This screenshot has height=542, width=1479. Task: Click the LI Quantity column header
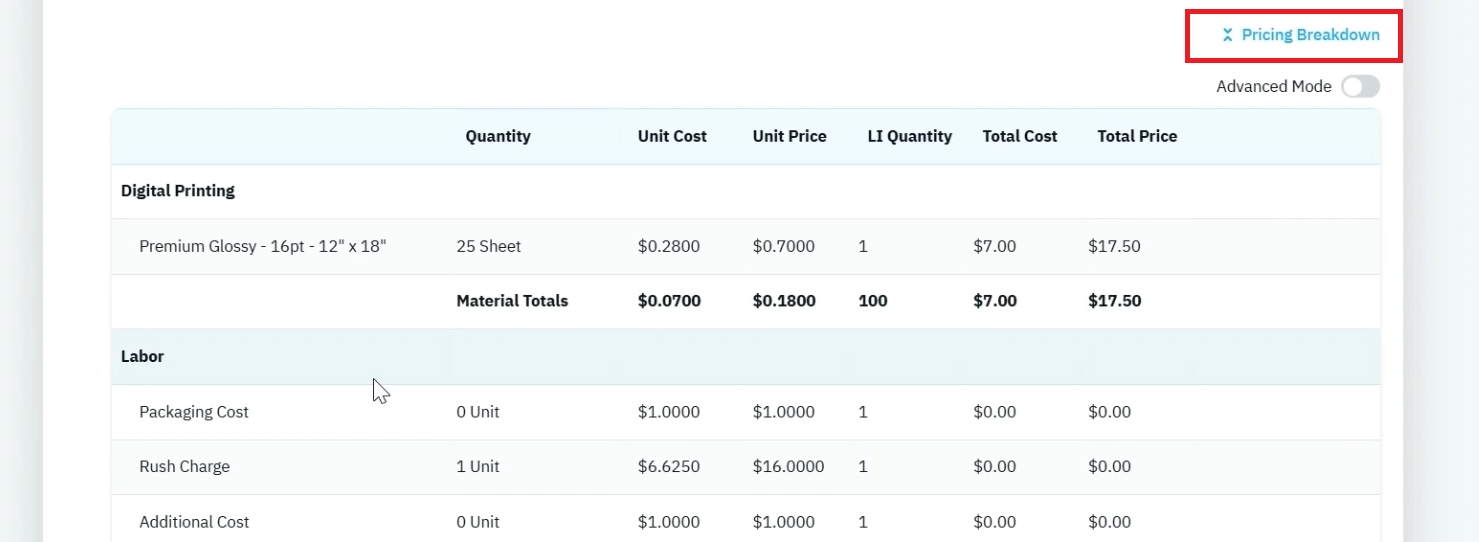(909, 136)
